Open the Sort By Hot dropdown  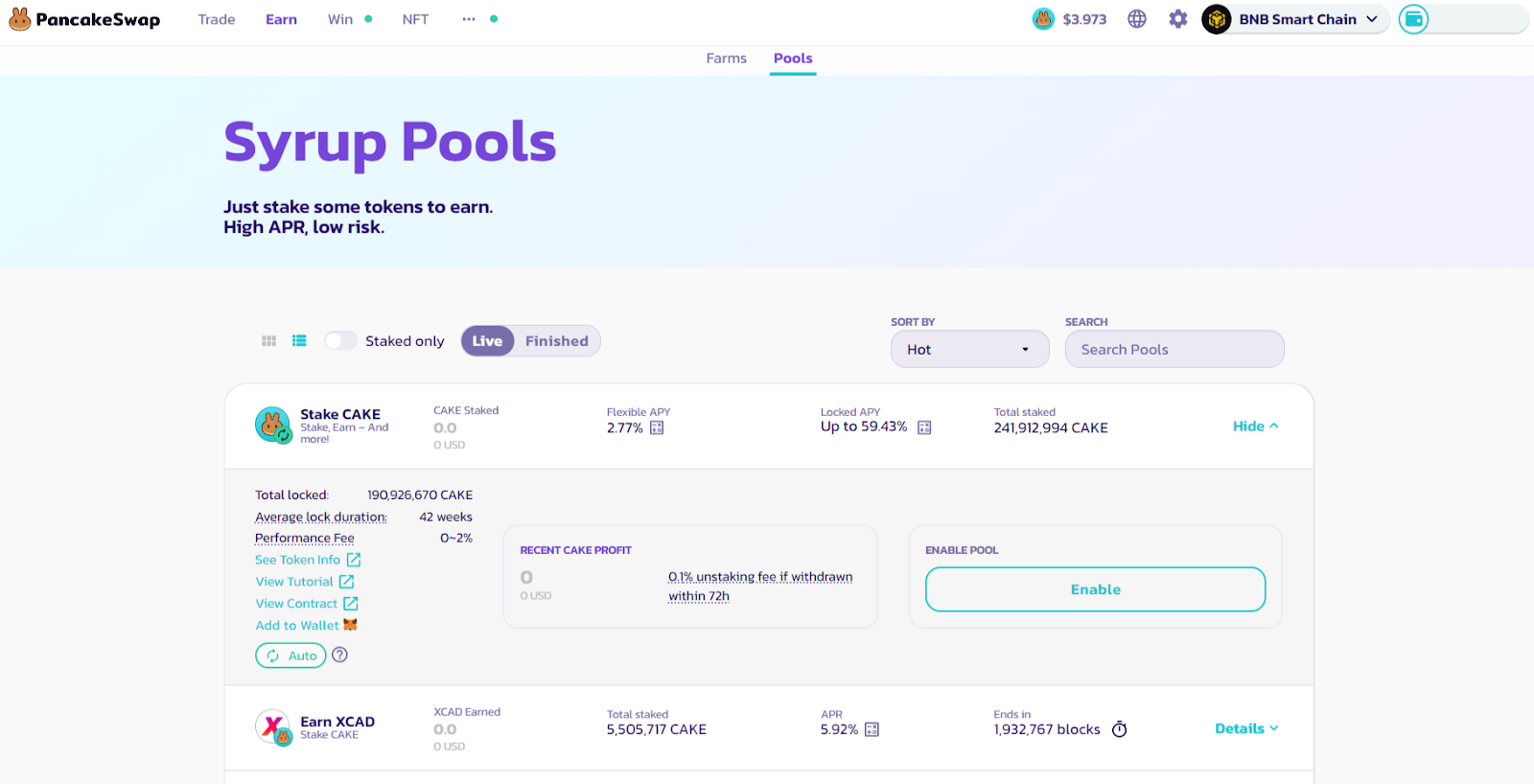coord(970,350)
